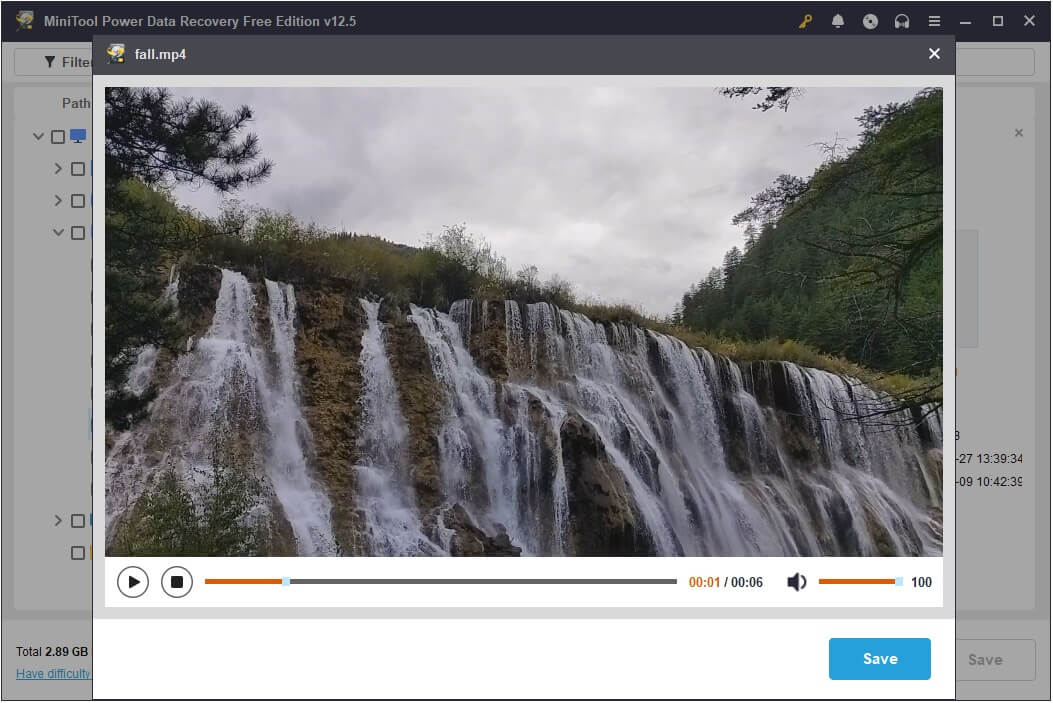Check the third child tree node checkbox
The width and height of the screenshot is (1053, 703).
tap(78, 233)
